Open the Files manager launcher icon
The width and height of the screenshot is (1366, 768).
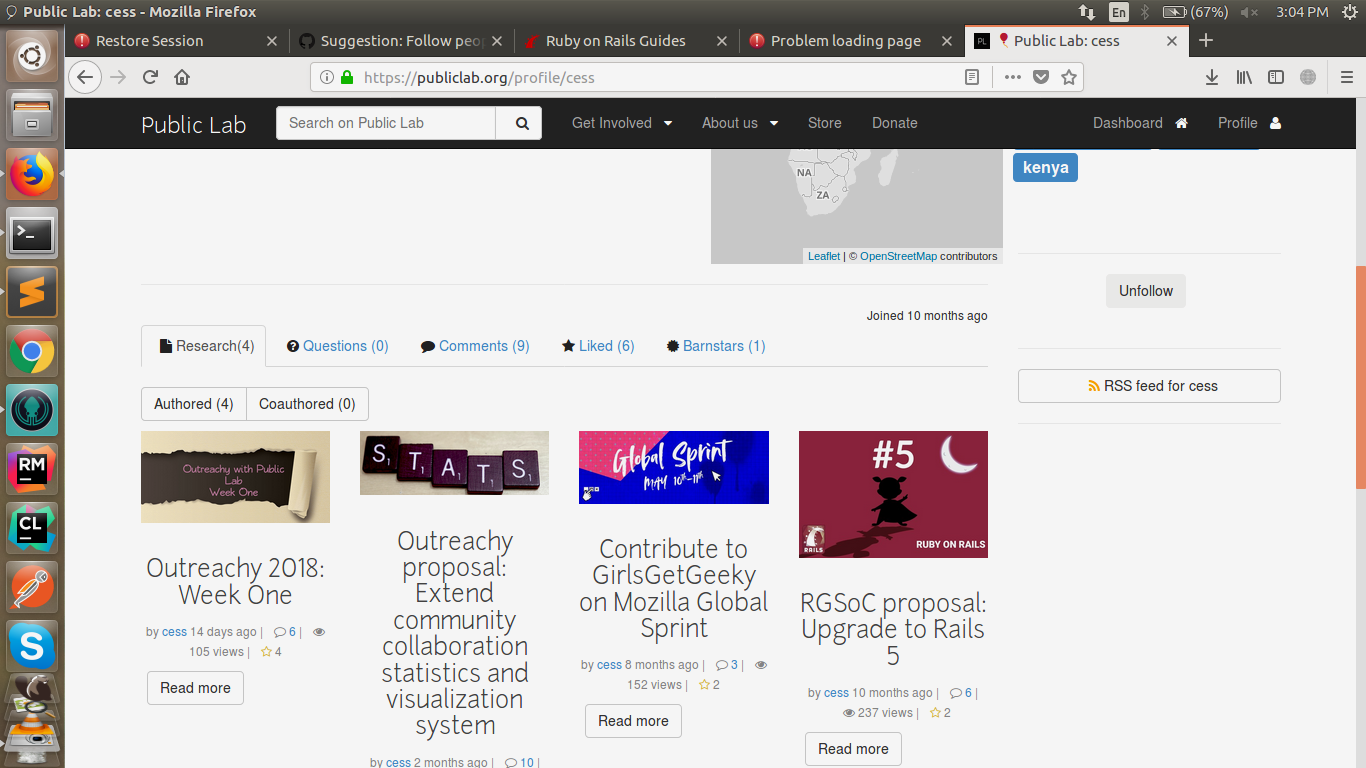pyautogui.click(x=32, y=116)
